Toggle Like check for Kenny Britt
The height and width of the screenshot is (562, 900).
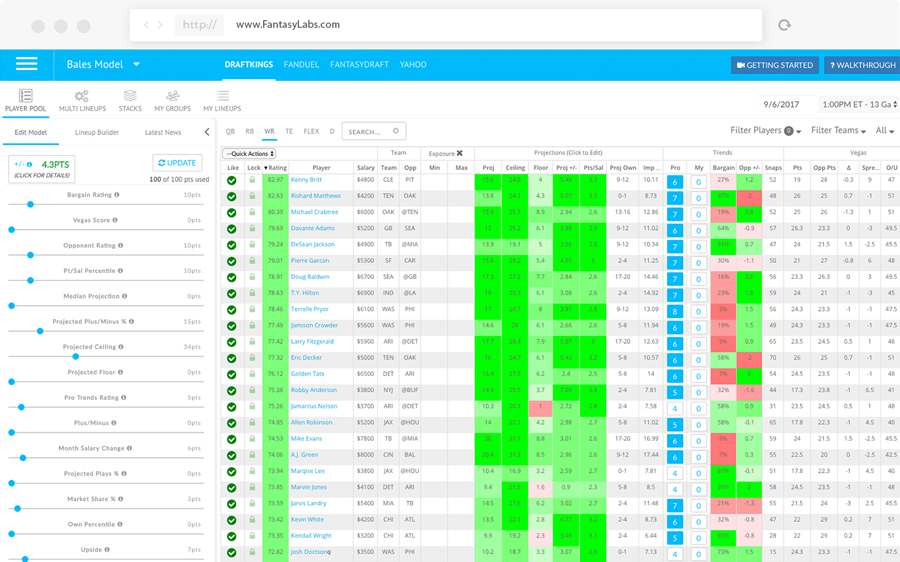click(231, 180)
